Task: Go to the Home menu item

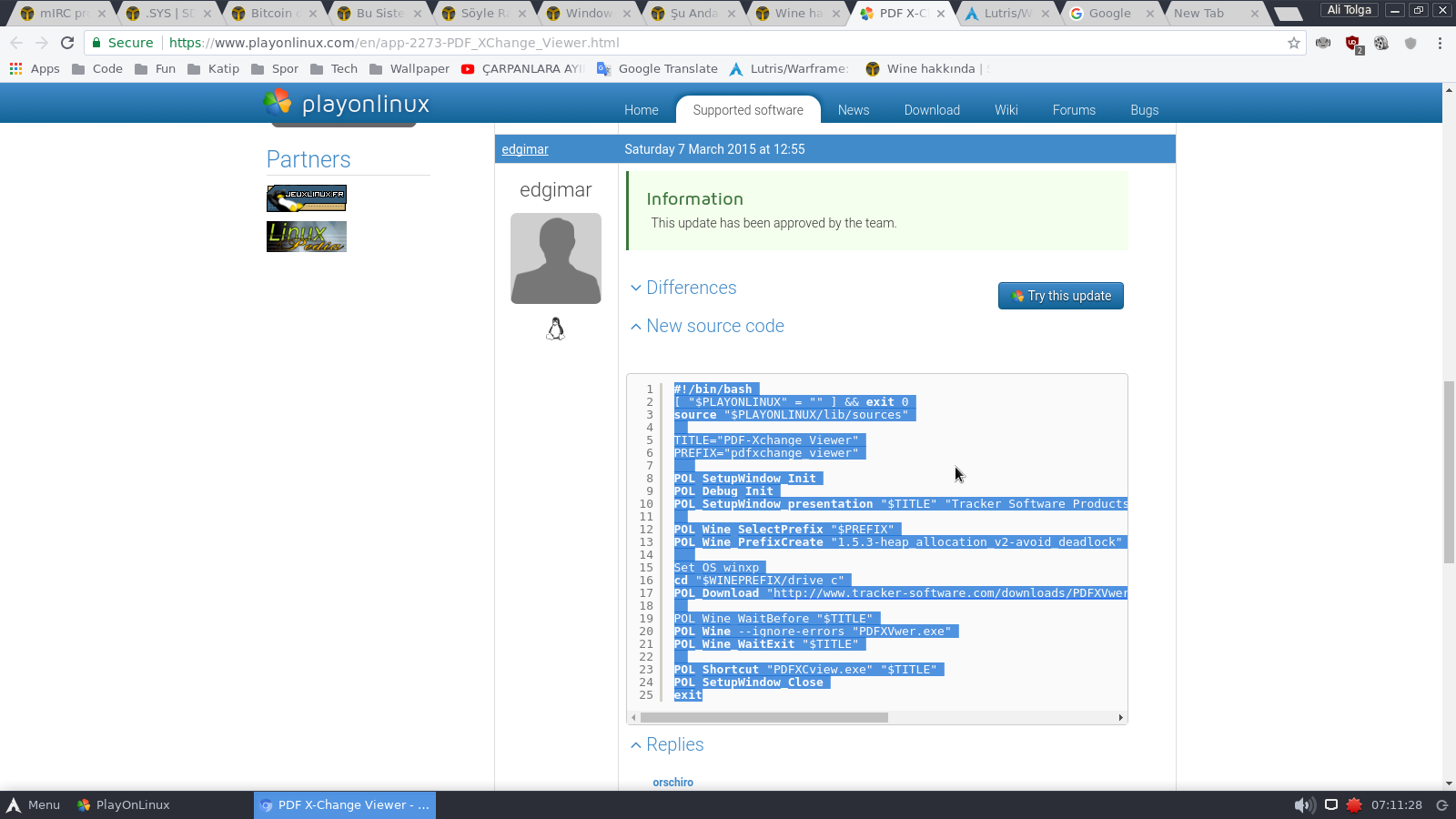Action: 642,110
